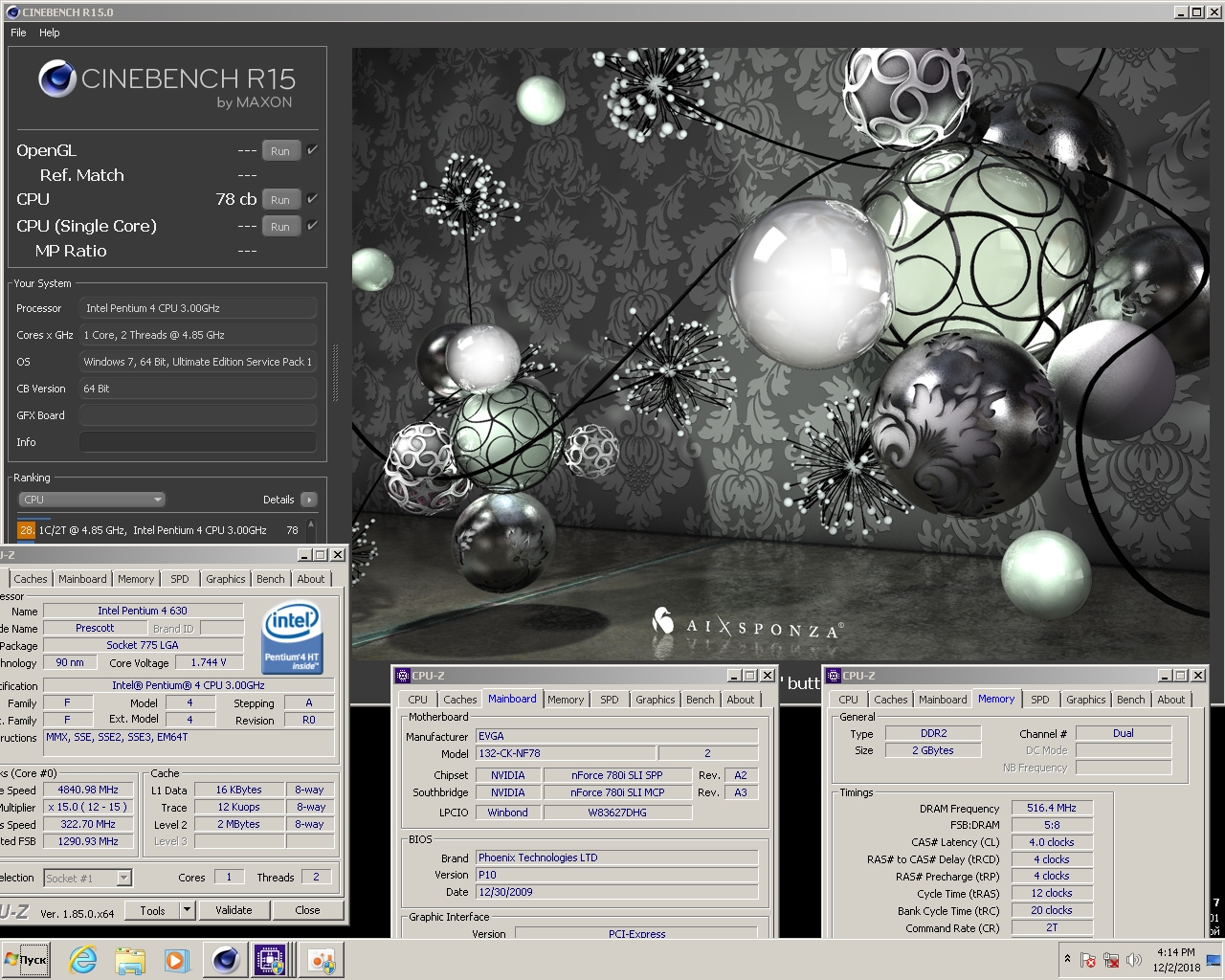Open Caches tab in left CPU-Z window

(31, 579)
